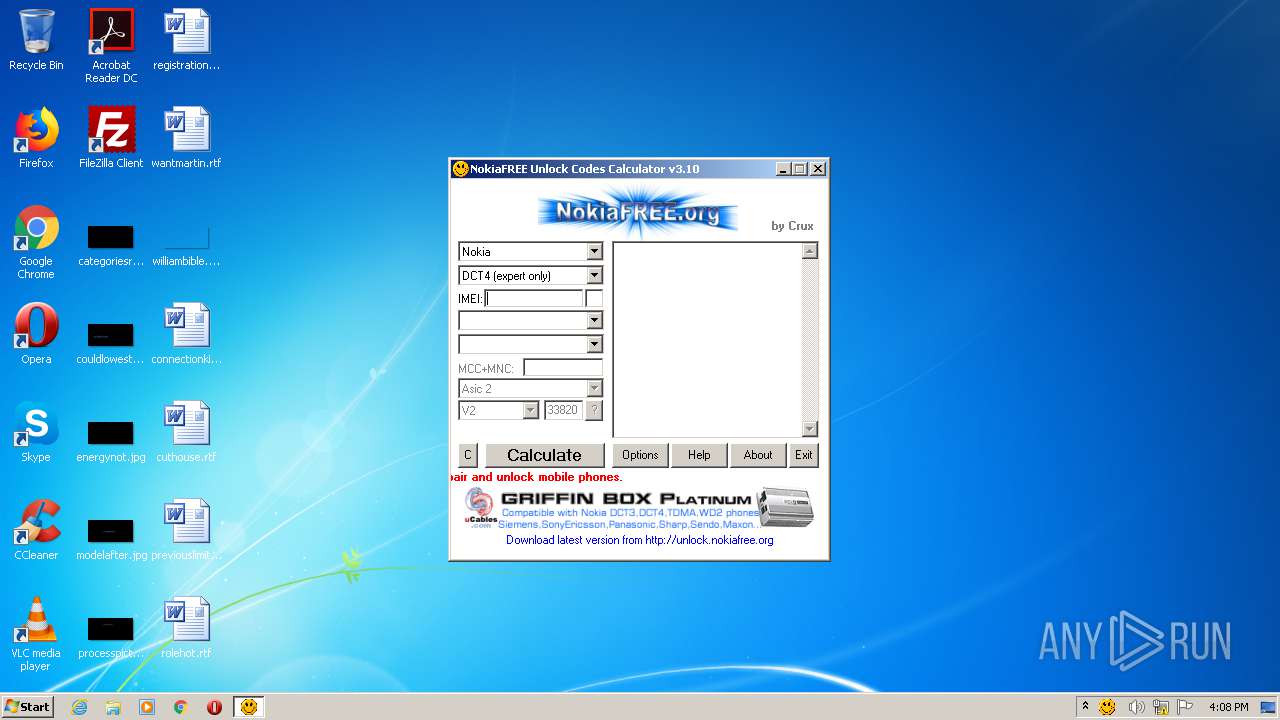Screen dimensions: 1280x720
Task: Select energynot.jpg file icon
Action: (111, 441)
